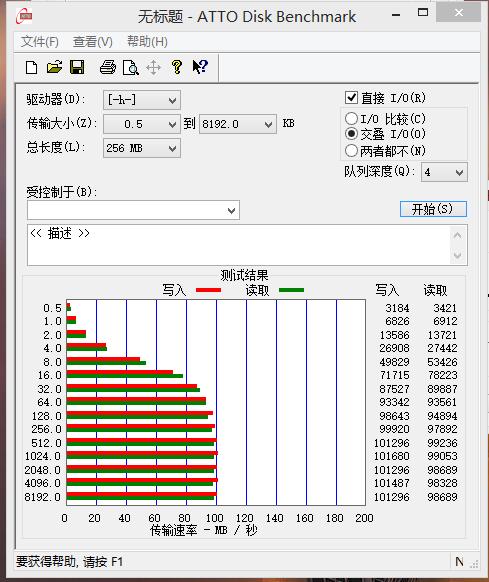
Task: Open the 帮助(H) menu
Action: [x=147, y=41]
